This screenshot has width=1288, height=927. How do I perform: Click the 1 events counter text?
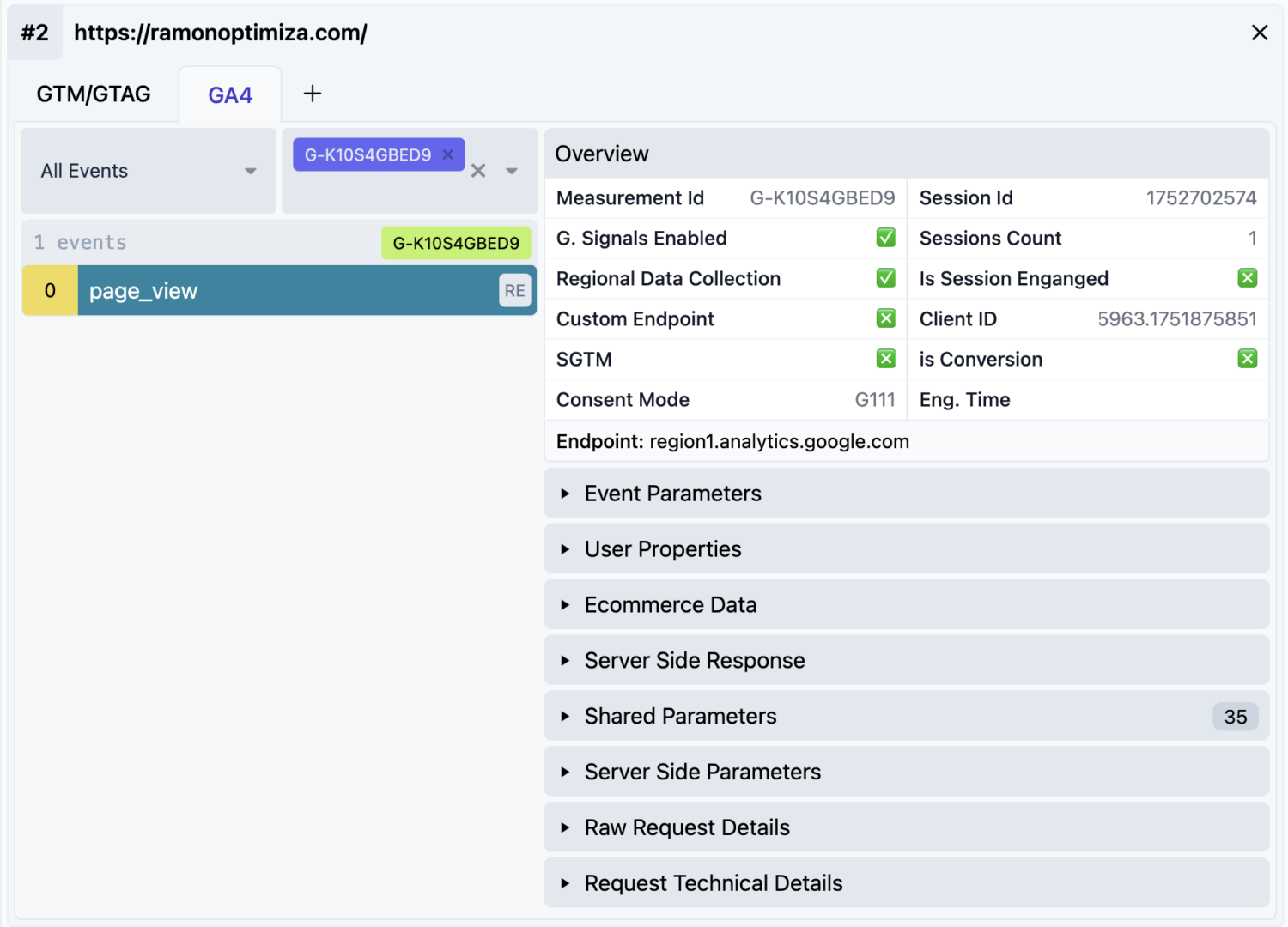pos(80,243)
